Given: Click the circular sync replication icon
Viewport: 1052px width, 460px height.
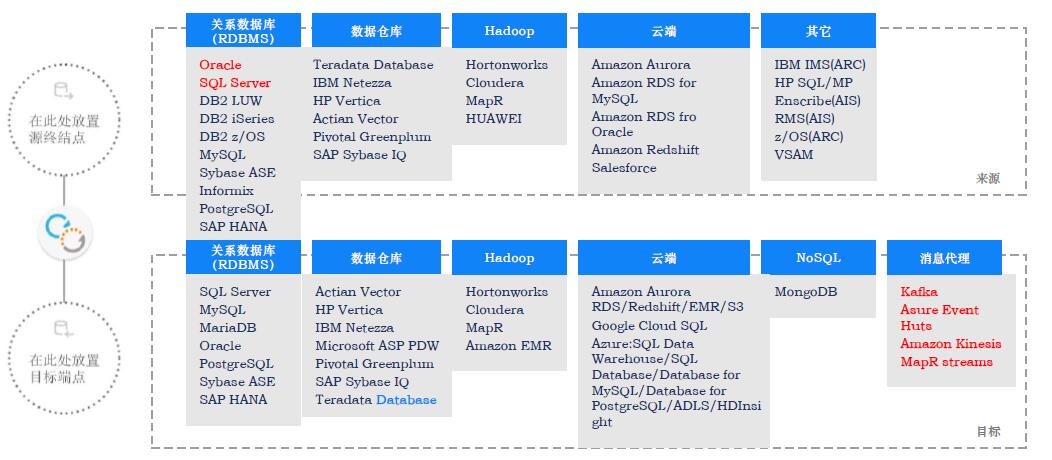Looking at the screenshot, I should point(64,231).
